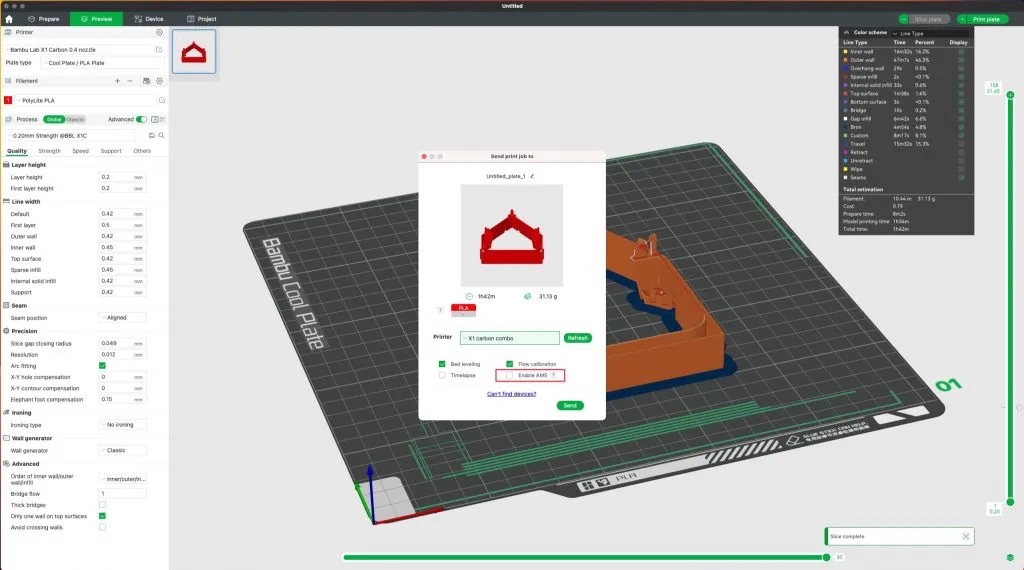Screen dimensions: 1024x570
Task: Click the Send button
Action: tap(569, 405)
